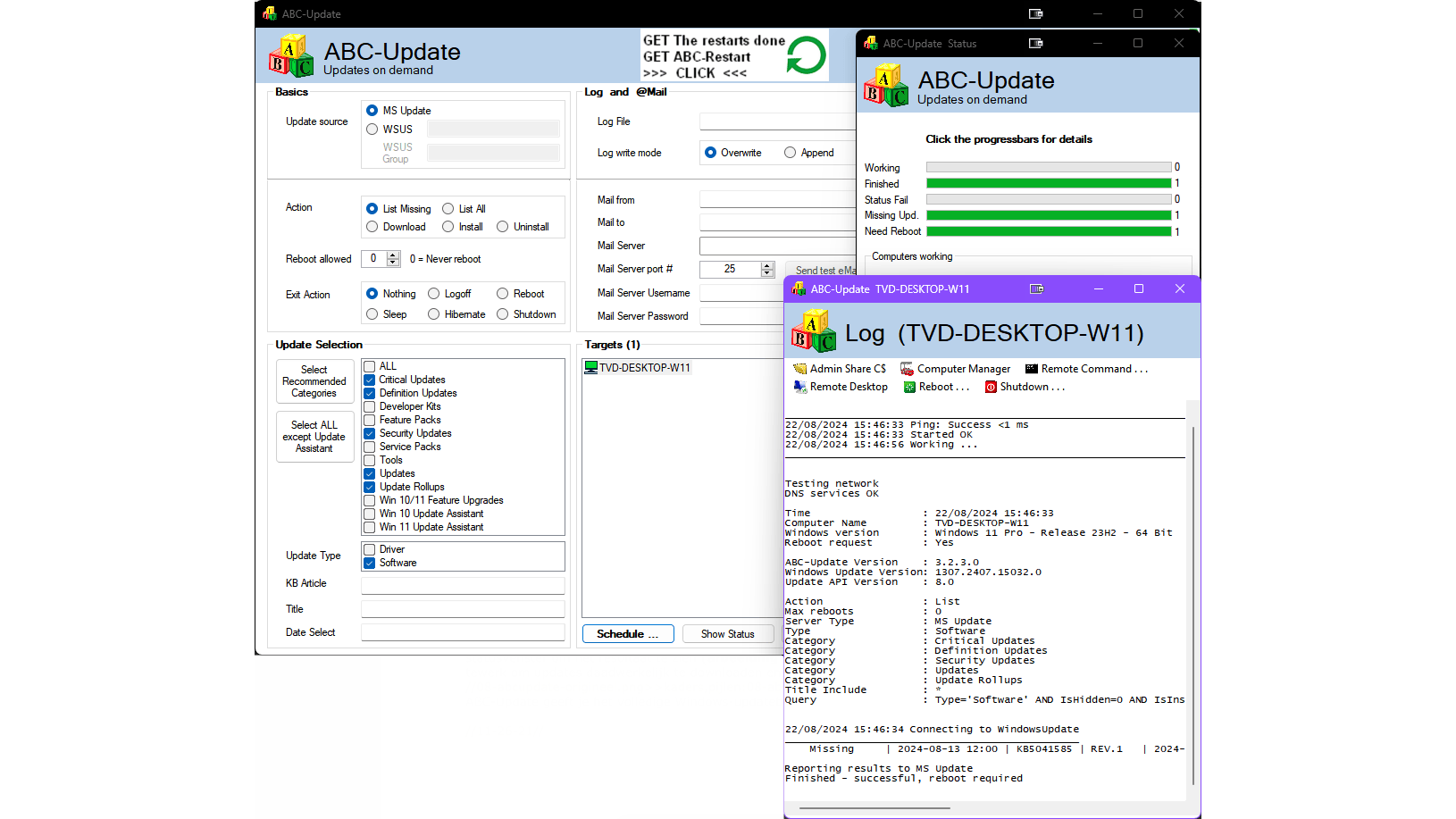The width and height of the screenshot is (1456, 819).
Task: Increase the Mail Server port number
Action: click(x=767, y=265)
